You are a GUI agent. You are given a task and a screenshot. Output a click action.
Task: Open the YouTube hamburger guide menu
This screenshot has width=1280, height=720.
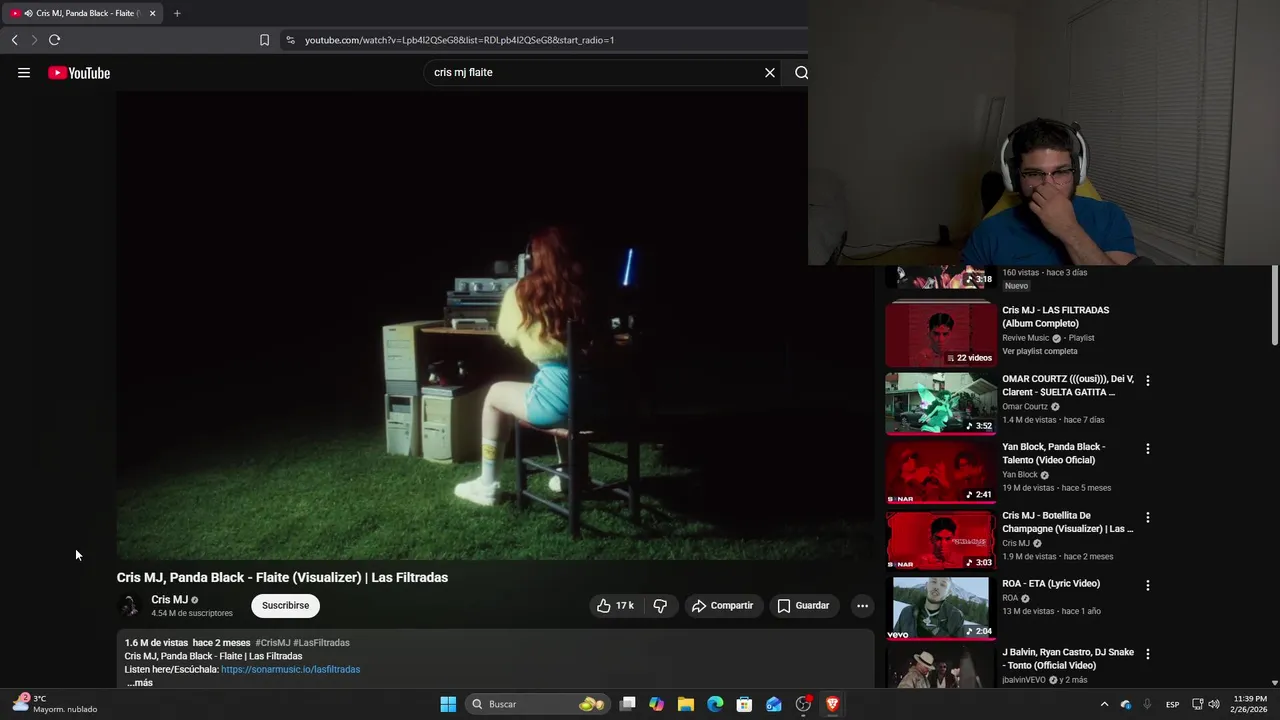[24, 73]
